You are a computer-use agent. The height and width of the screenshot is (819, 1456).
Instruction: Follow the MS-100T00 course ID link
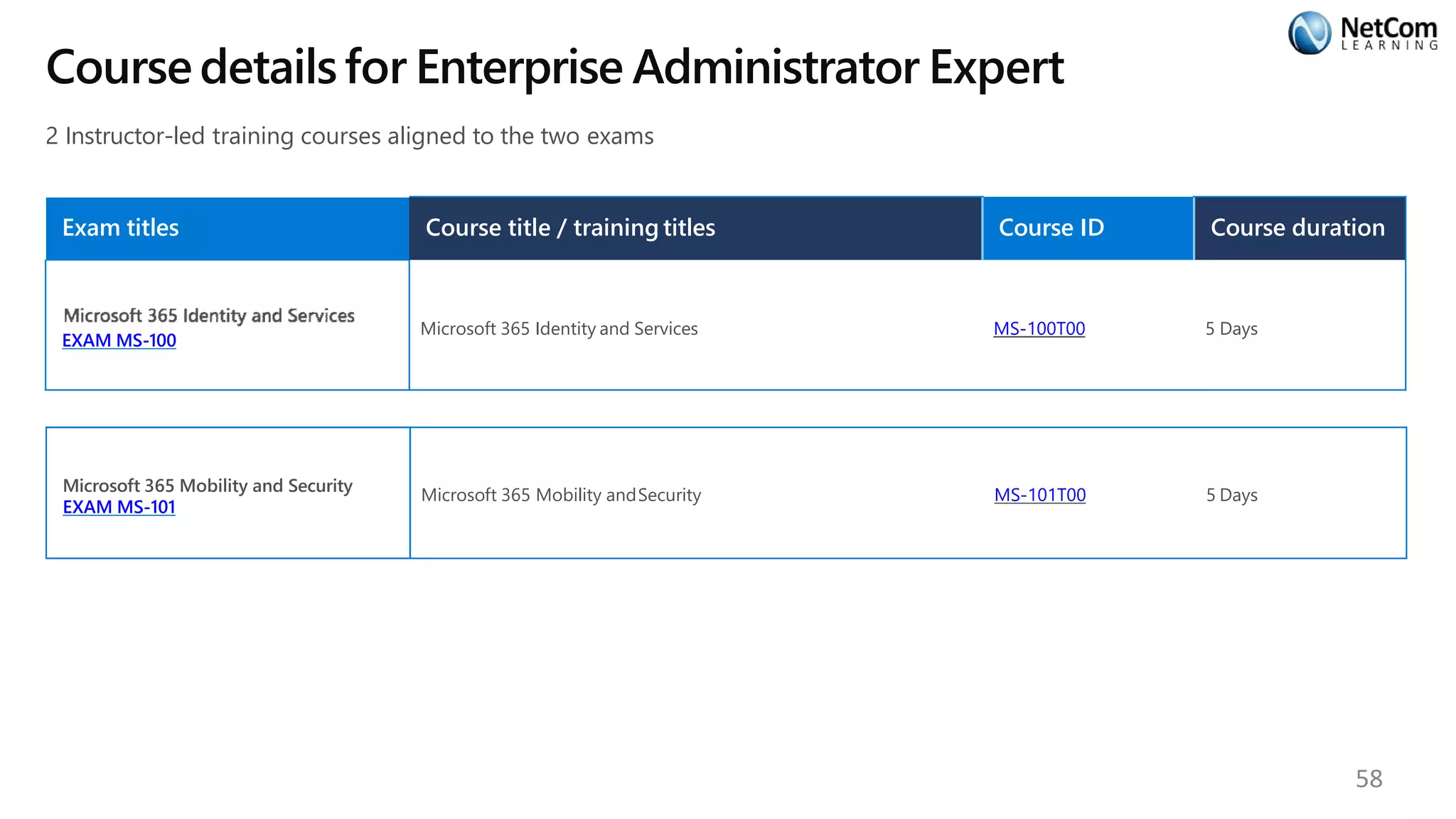click(x=1039, y=328)
